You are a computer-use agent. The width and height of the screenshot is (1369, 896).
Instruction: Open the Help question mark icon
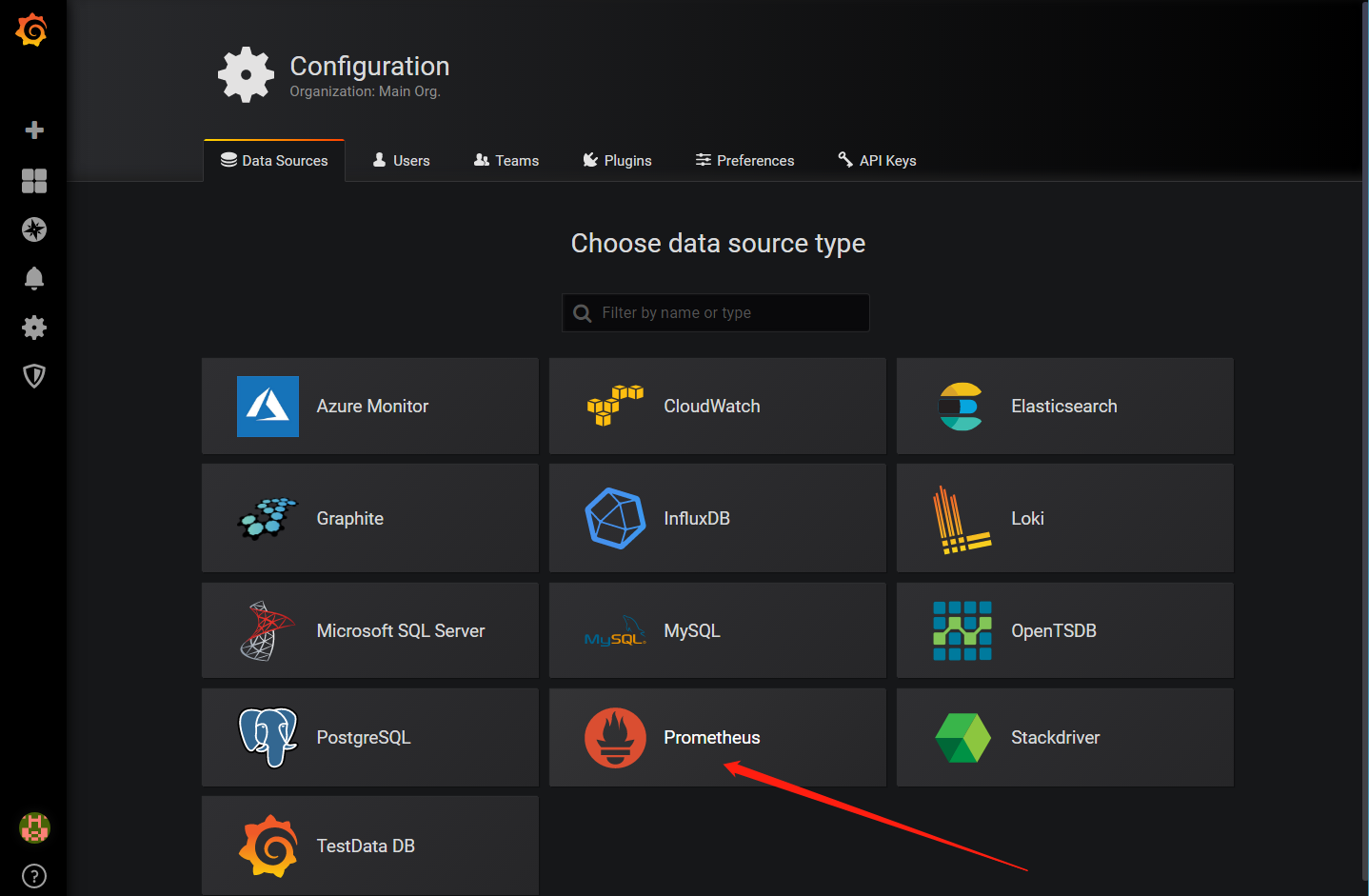[34, 876]
